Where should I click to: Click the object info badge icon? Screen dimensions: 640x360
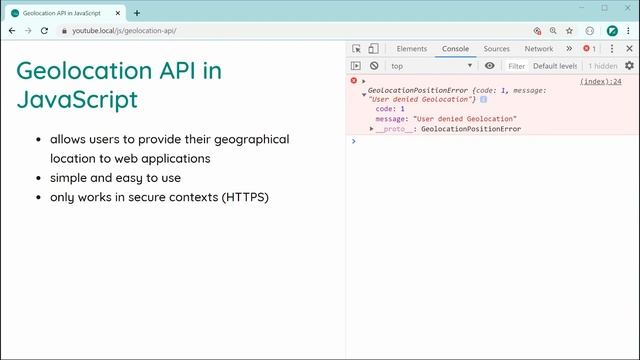(483, 99)
